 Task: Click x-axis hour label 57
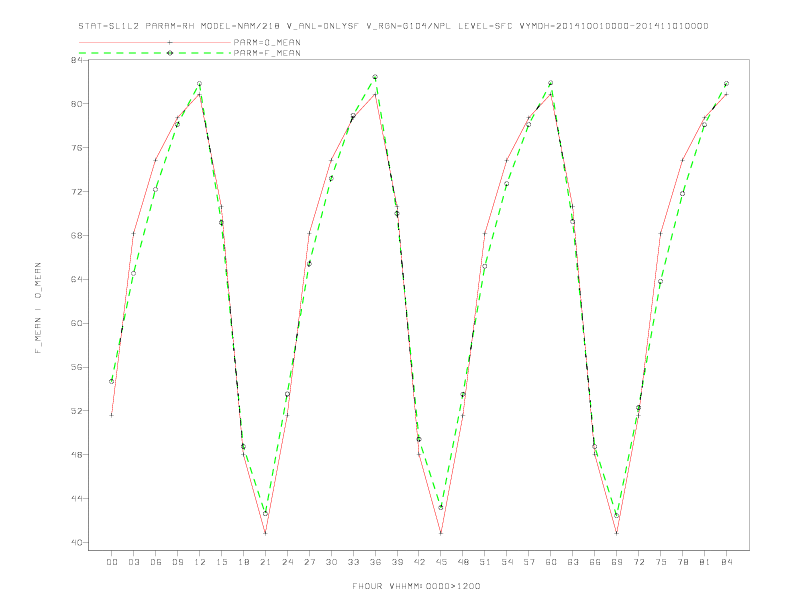[x=529, y=562]
